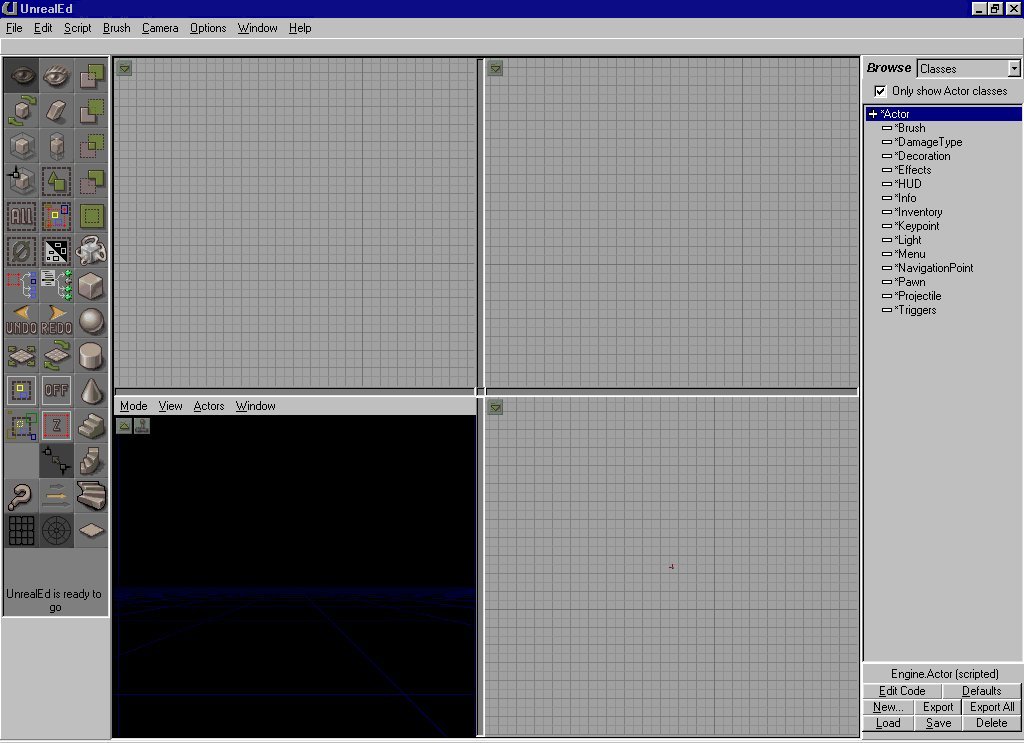Expand the *Actor class tree node
The image size is (1024, 743).
point(873,114)
